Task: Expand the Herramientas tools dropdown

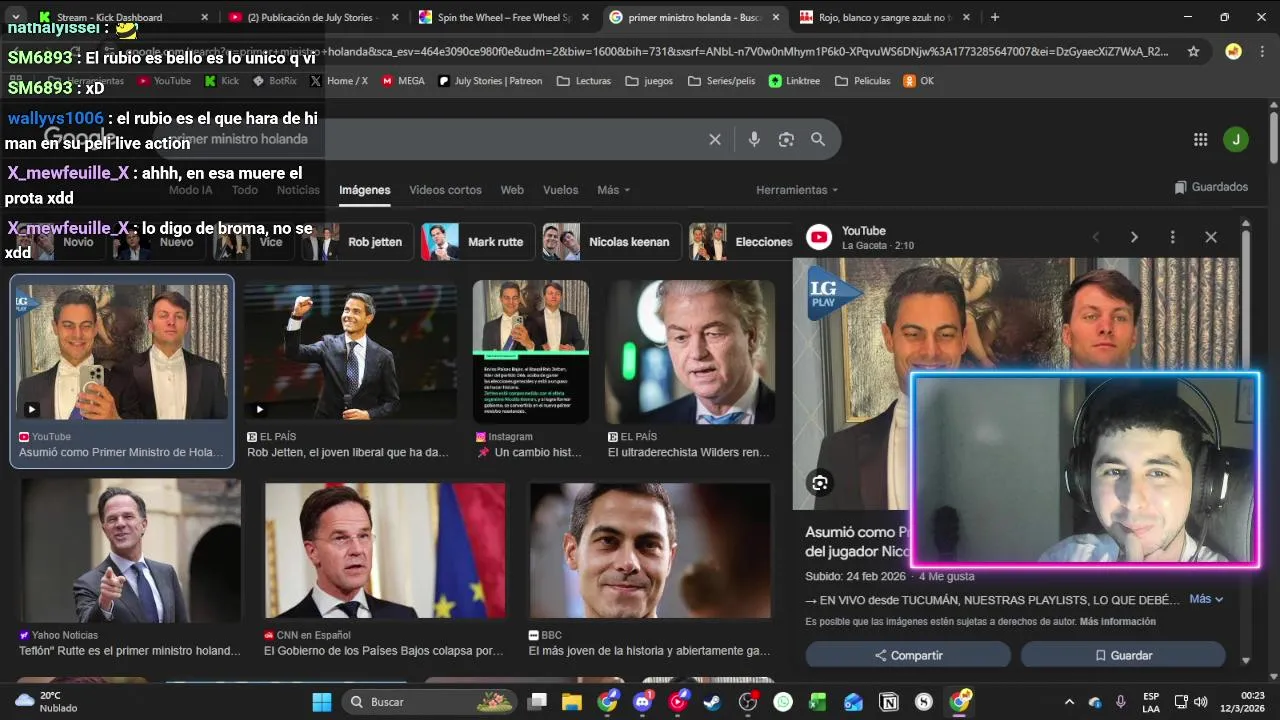Action: click(797, 190)
